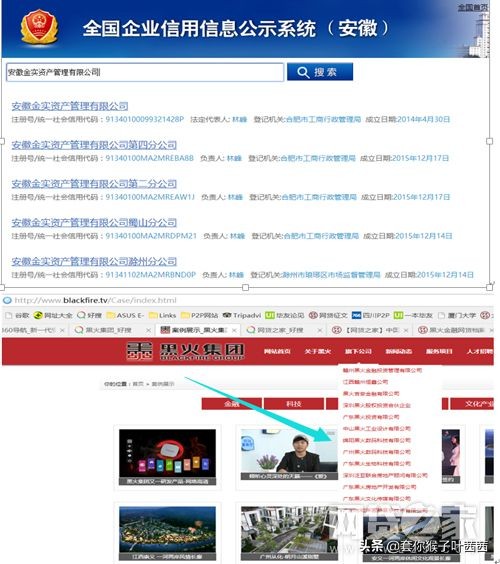
Task: Open result 安徽金实资产管理有限公司
Action: click(x=70, y=106)
